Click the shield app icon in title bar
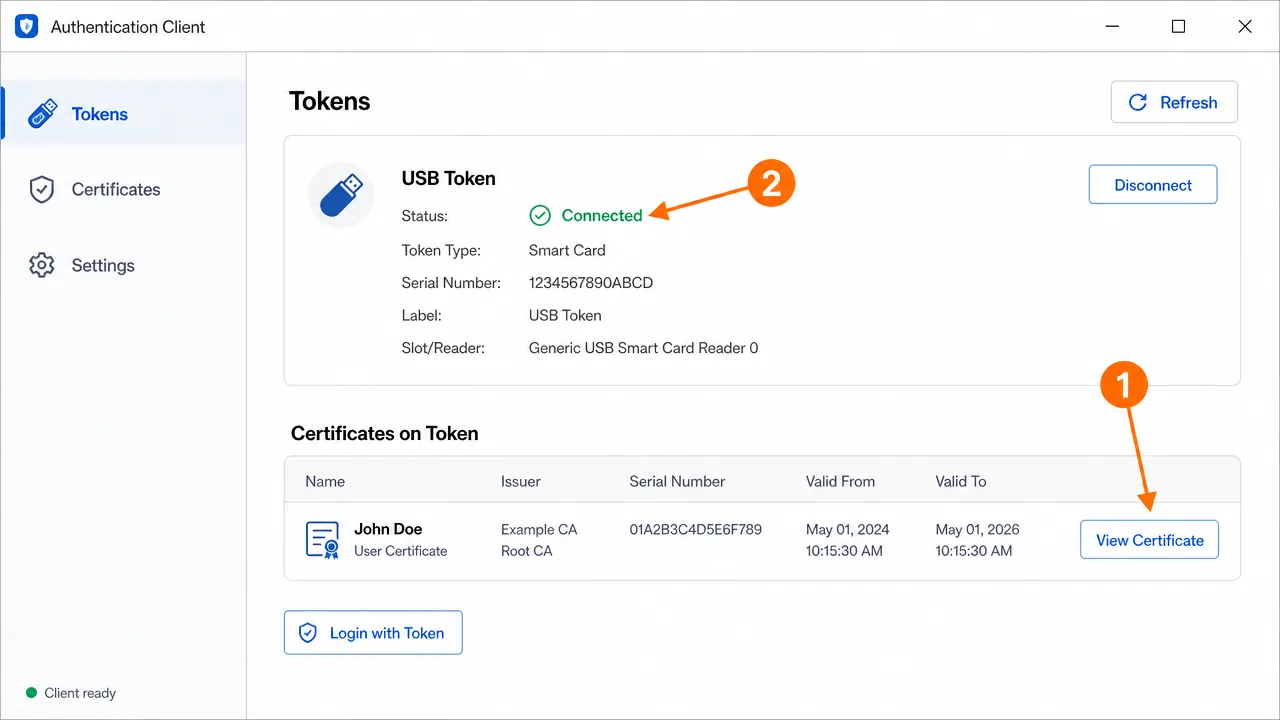This screenshot has width=1280, height=720. (27, 27)
